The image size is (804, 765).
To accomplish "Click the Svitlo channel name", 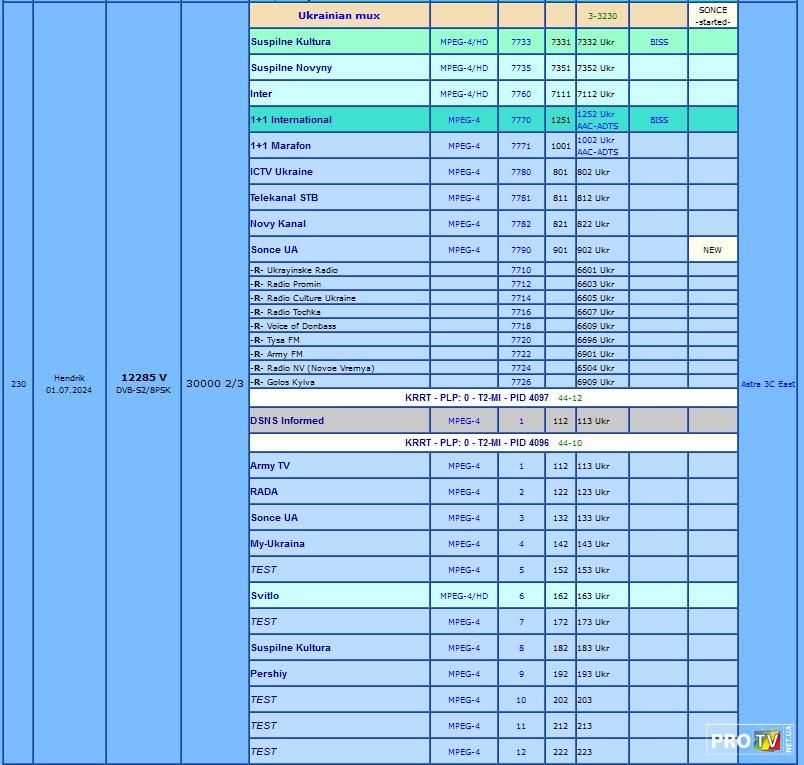I will click(265, 596).
